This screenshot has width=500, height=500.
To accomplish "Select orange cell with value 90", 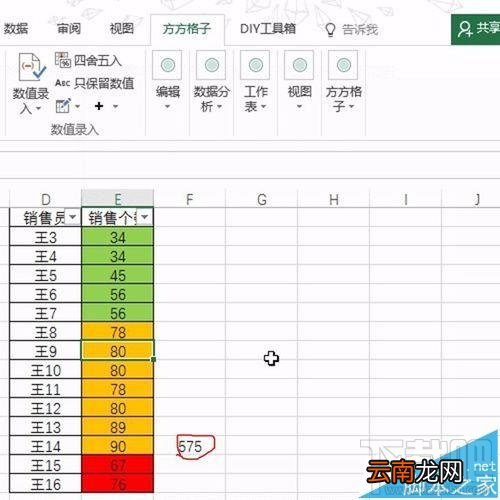I will [118, 446].
